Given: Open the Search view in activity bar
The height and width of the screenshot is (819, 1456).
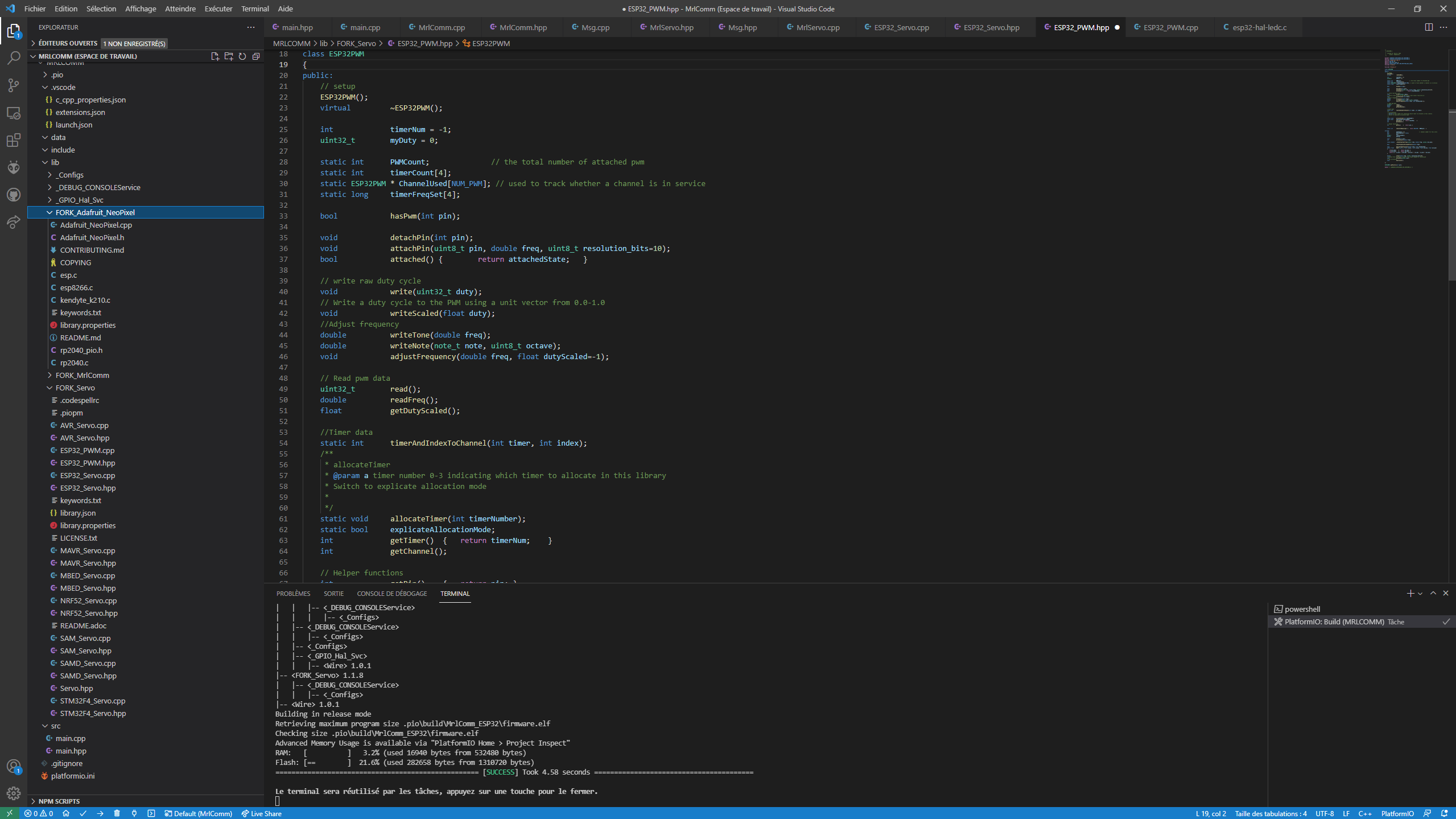Looking at the screenshot, I should point(14,58).
